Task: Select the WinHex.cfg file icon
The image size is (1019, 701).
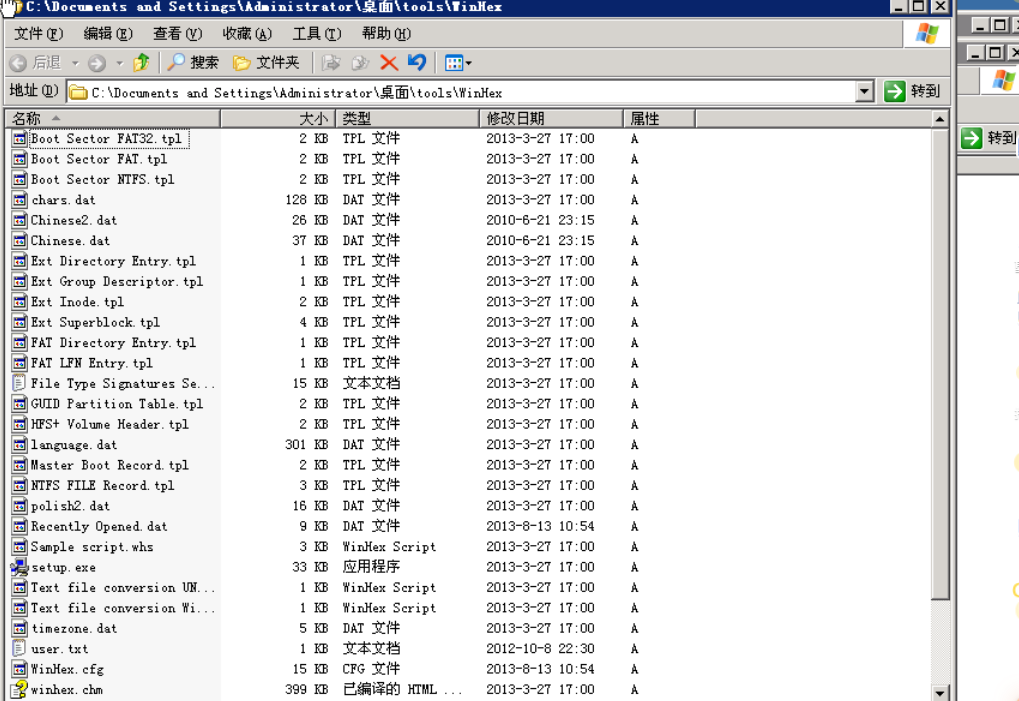Action: (x=20, y=669)
